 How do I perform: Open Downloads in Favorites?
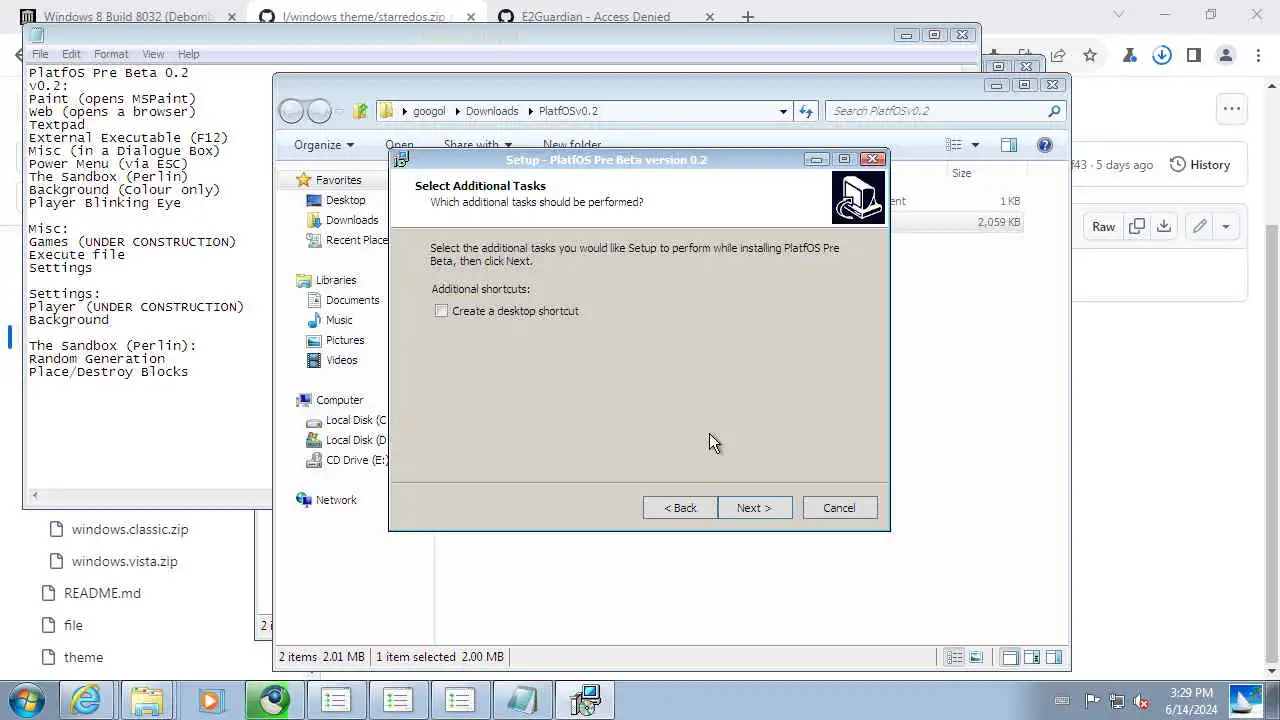[352, 220]
